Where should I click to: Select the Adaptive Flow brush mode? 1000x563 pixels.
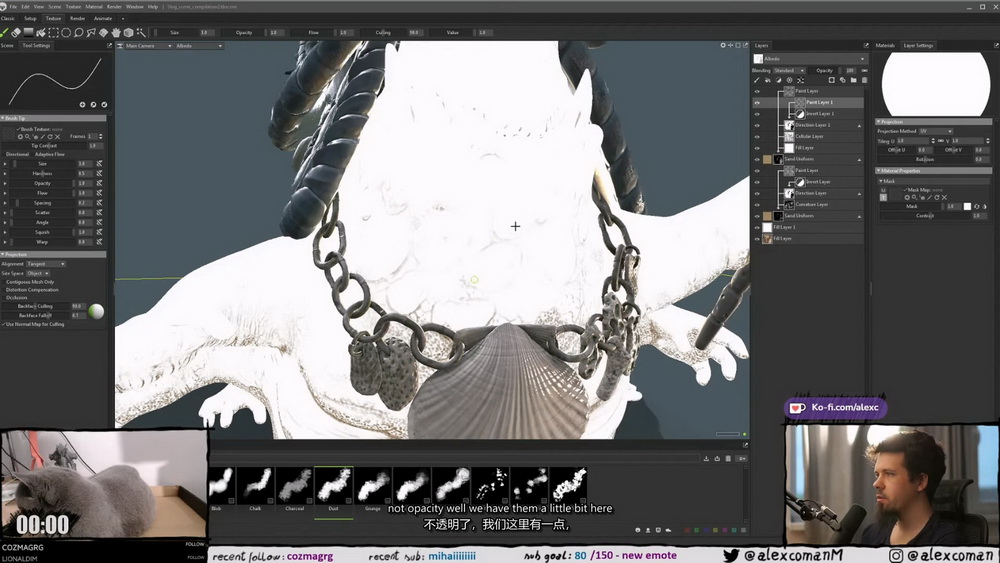coord(50,154)
